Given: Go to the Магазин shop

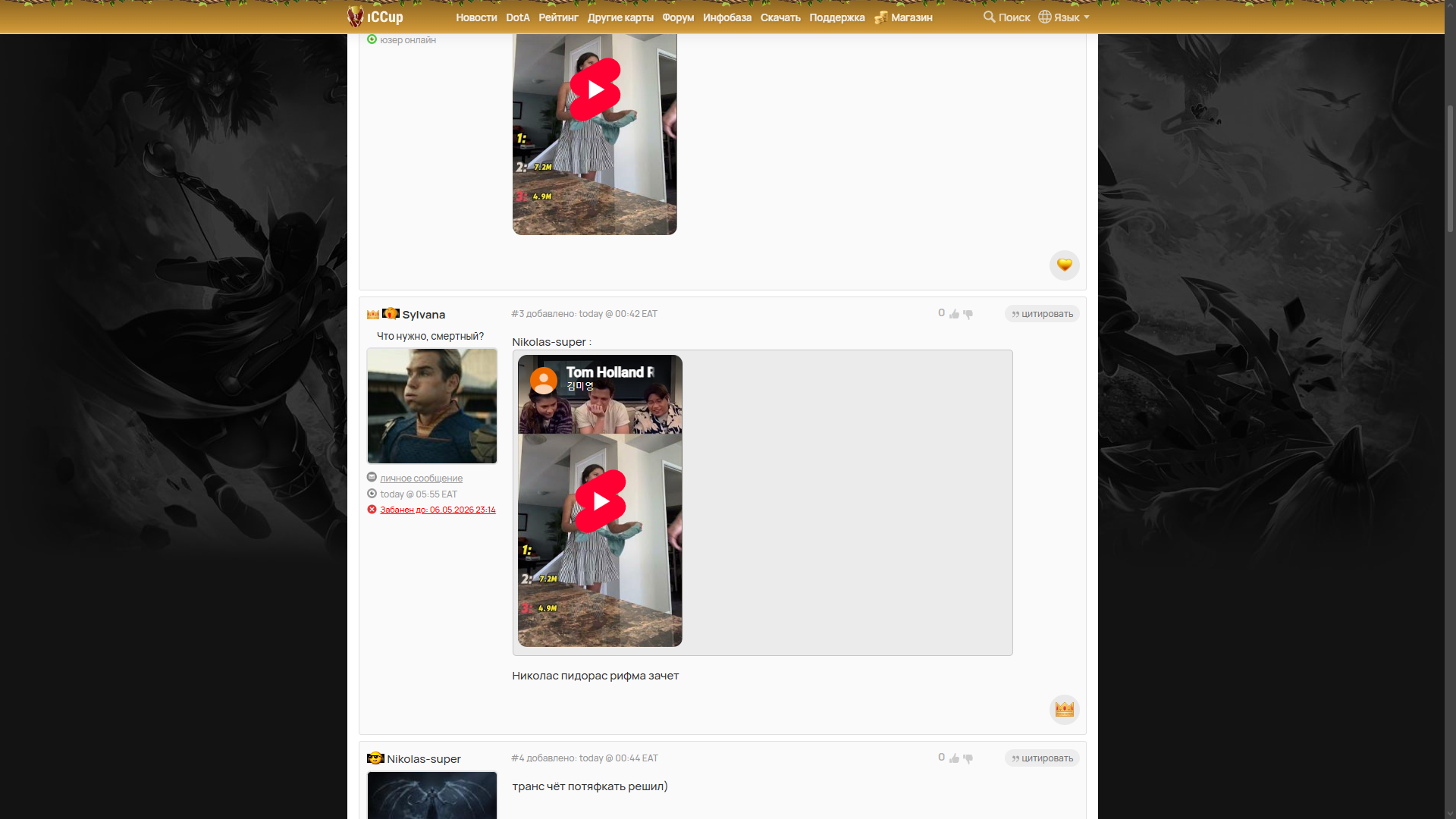Looking at the screenshot, I should click(x=911, y=17).
